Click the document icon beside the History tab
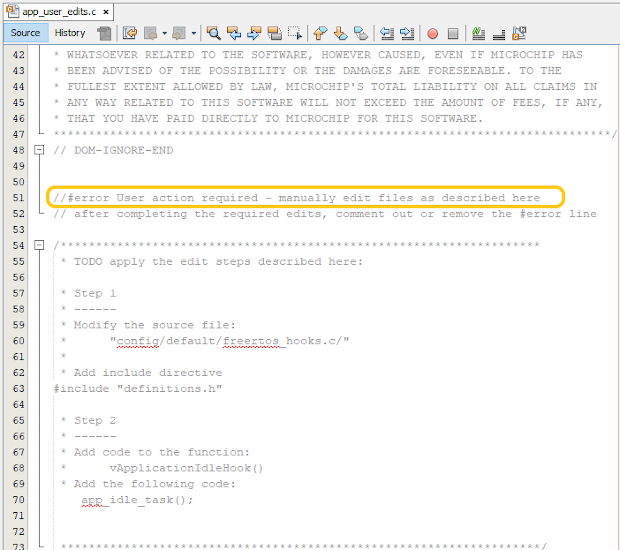Image resolution: width=620 pixels, height=550 pixels. [104, 33]
